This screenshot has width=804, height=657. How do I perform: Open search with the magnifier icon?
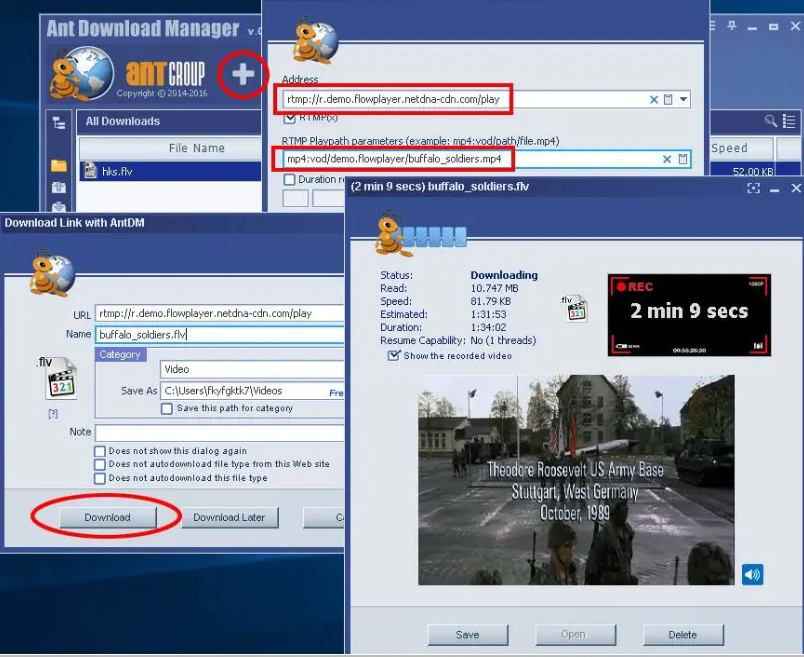tap(770, 121)
